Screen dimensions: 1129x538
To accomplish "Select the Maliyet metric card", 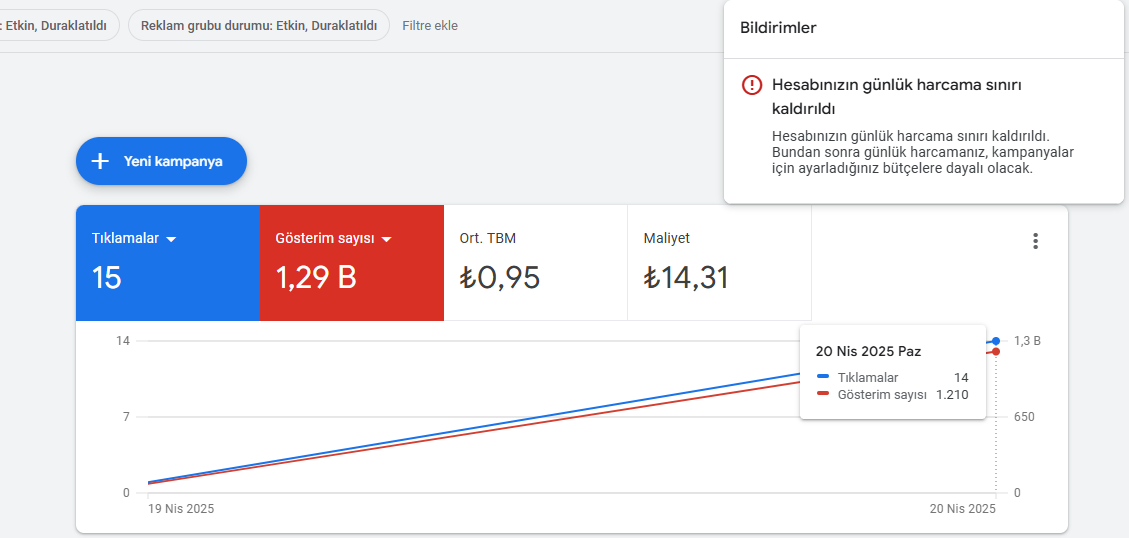I will [719, 263].
